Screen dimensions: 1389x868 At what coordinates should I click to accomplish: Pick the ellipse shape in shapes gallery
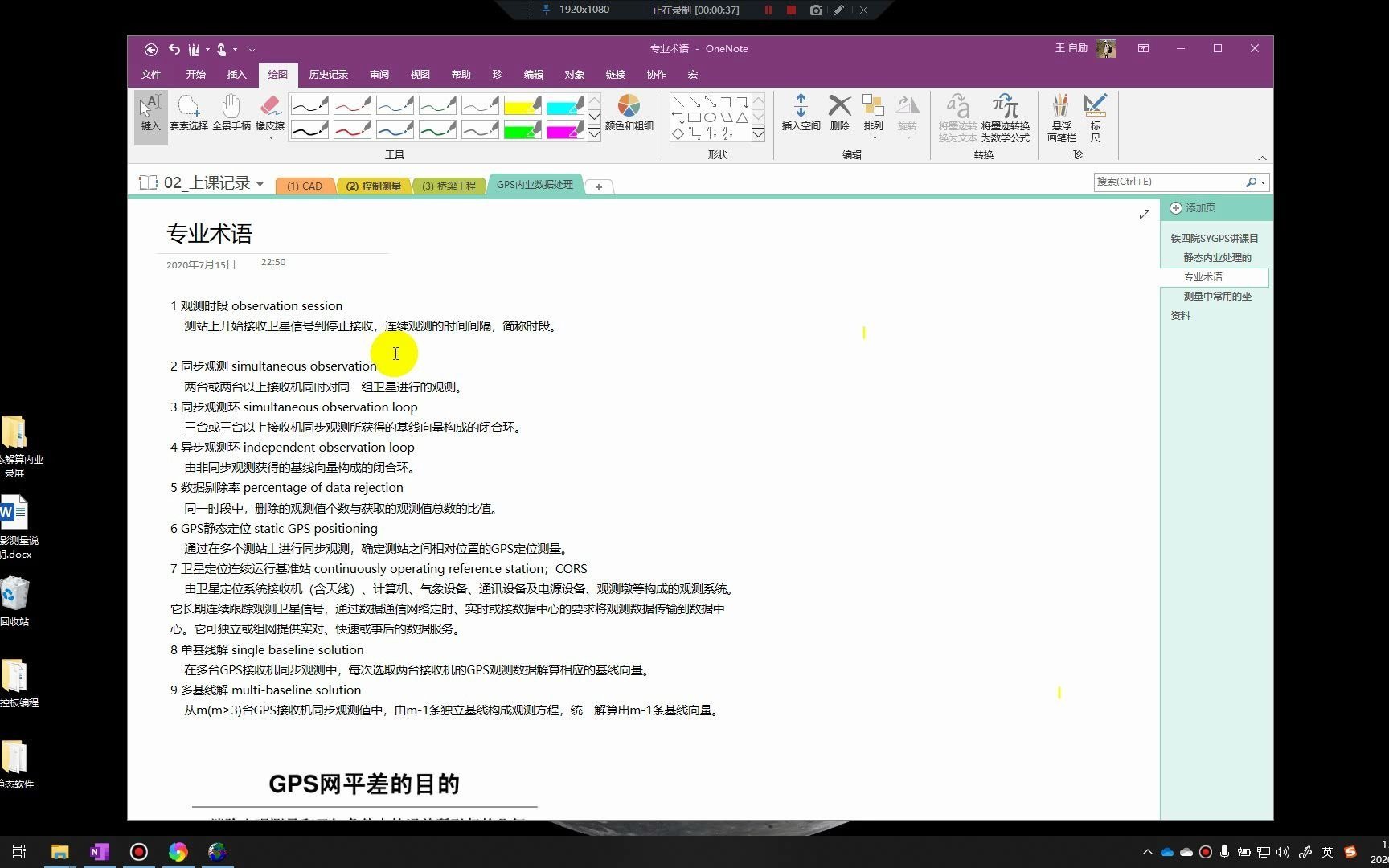[710, 117]
